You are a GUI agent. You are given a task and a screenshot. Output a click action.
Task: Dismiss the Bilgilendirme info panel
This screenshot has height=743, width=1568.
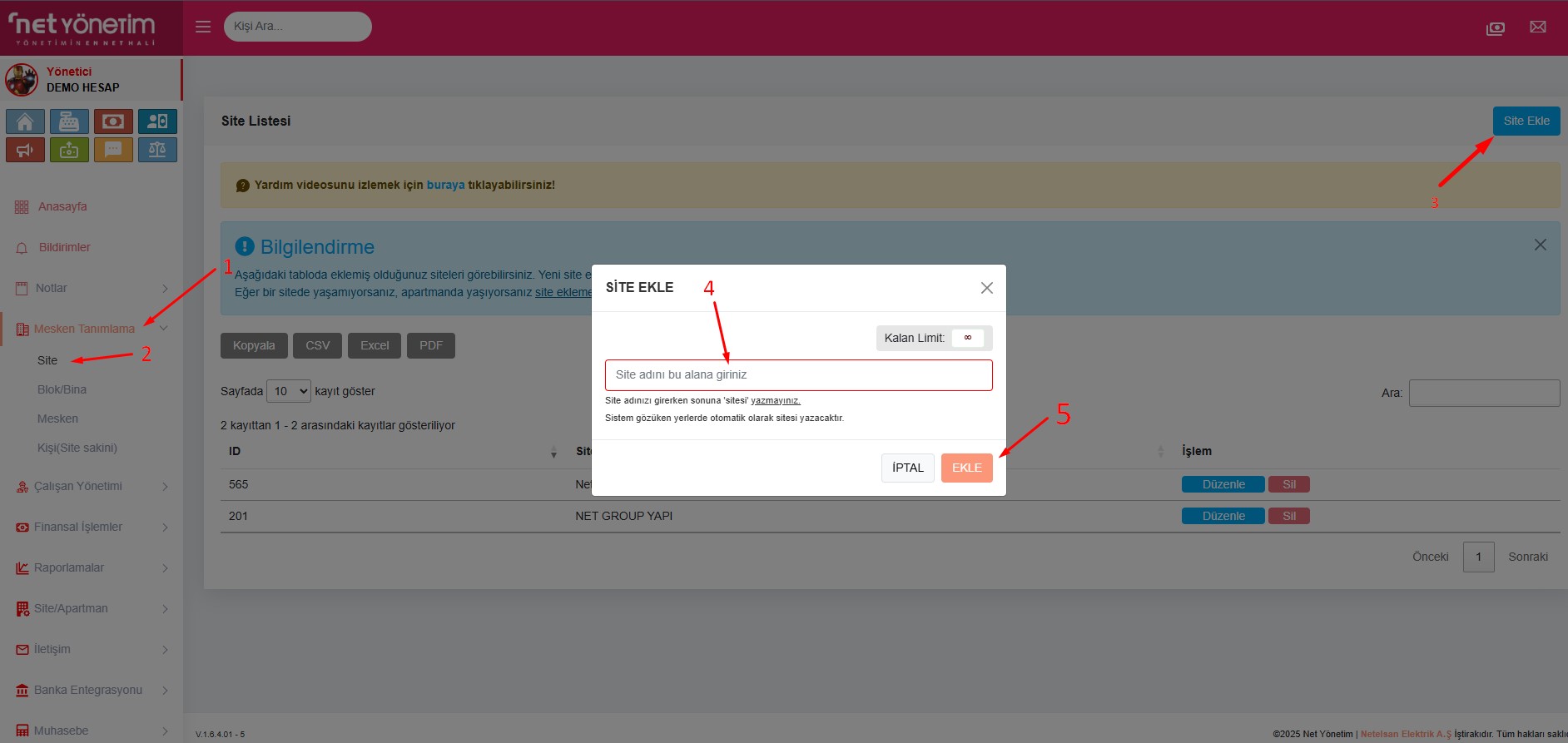point(1541,245)
